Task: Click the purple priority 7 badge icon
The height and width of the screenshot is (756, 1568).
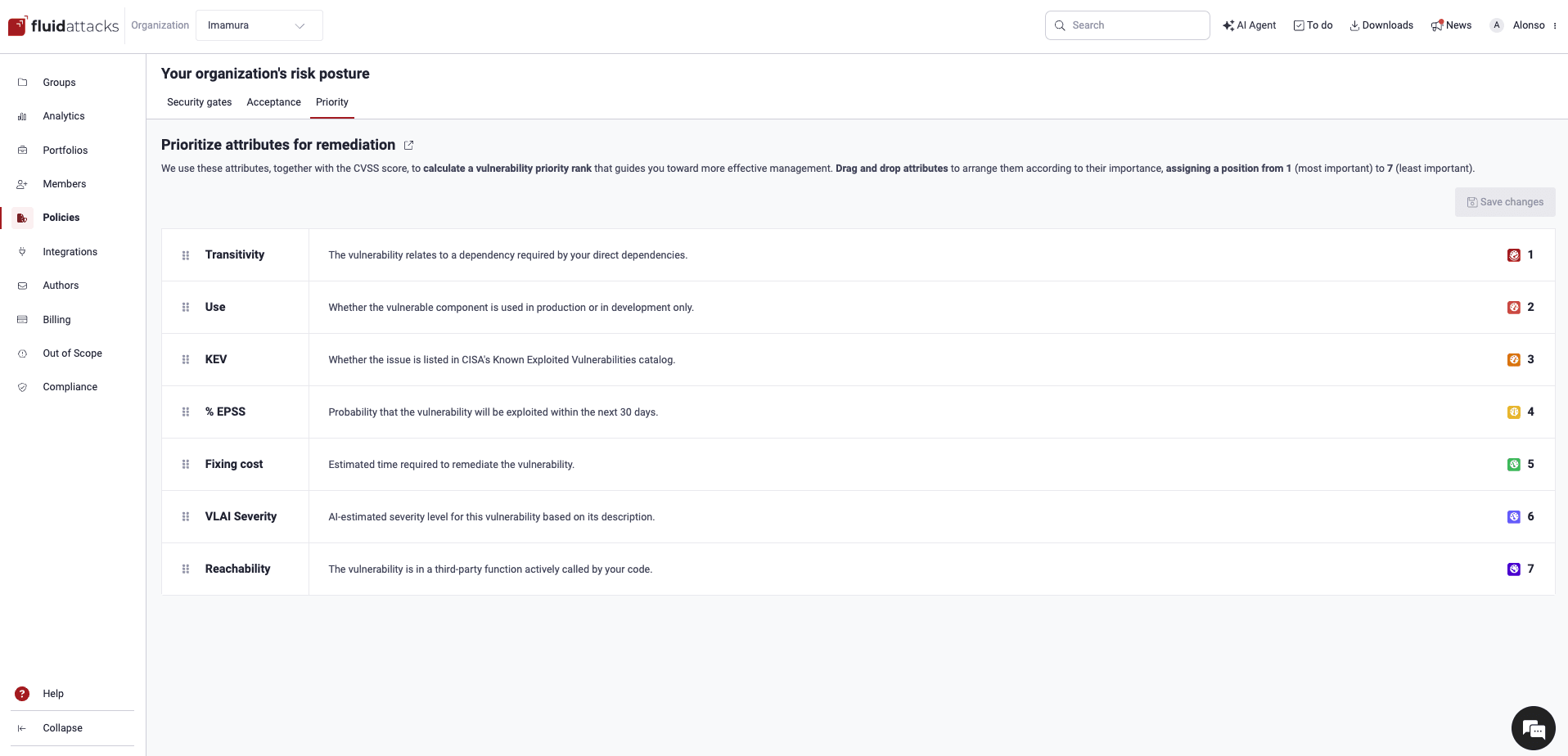Action: coord(1514,569)
